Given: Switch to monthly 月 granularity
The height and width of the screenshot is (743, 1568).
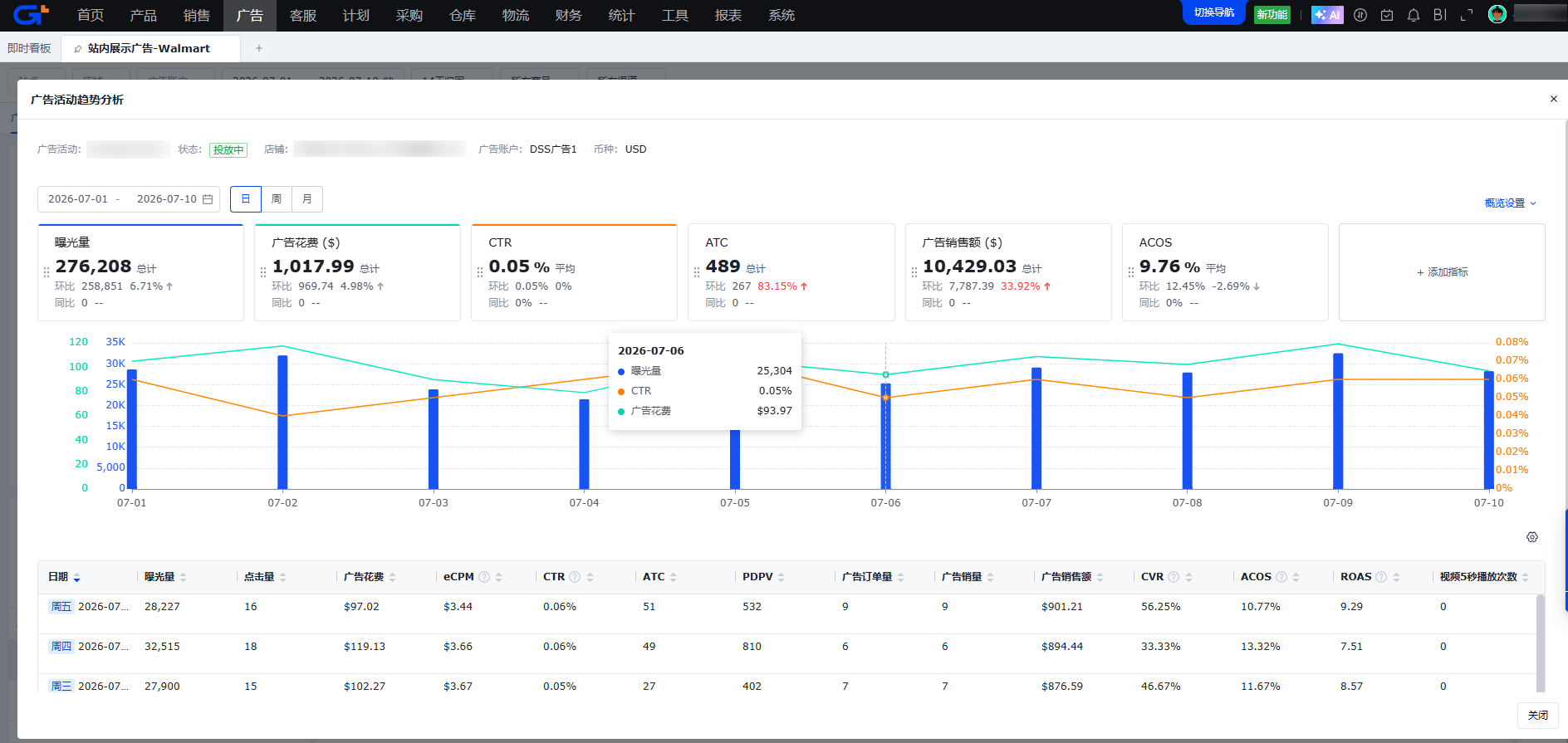Looking at the screenshot, I should point(307,199).
